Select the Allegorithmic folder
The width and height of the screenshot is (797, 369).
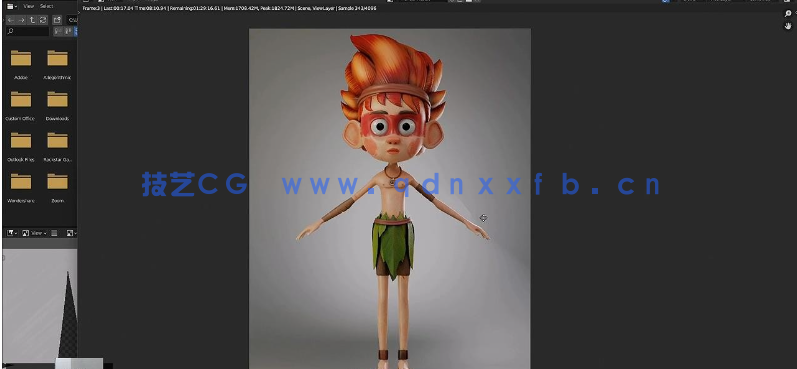pyautogui.click(x=57, y=64)
